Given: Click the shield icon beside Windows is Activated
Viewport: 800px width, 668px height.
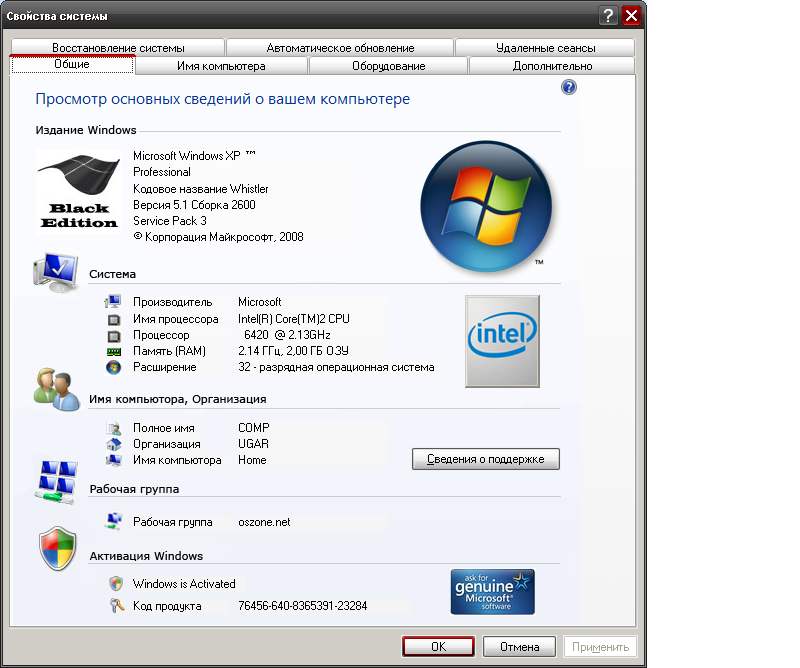Looking at the screenshot, I should pyautogui.click(x=116, y=583).
